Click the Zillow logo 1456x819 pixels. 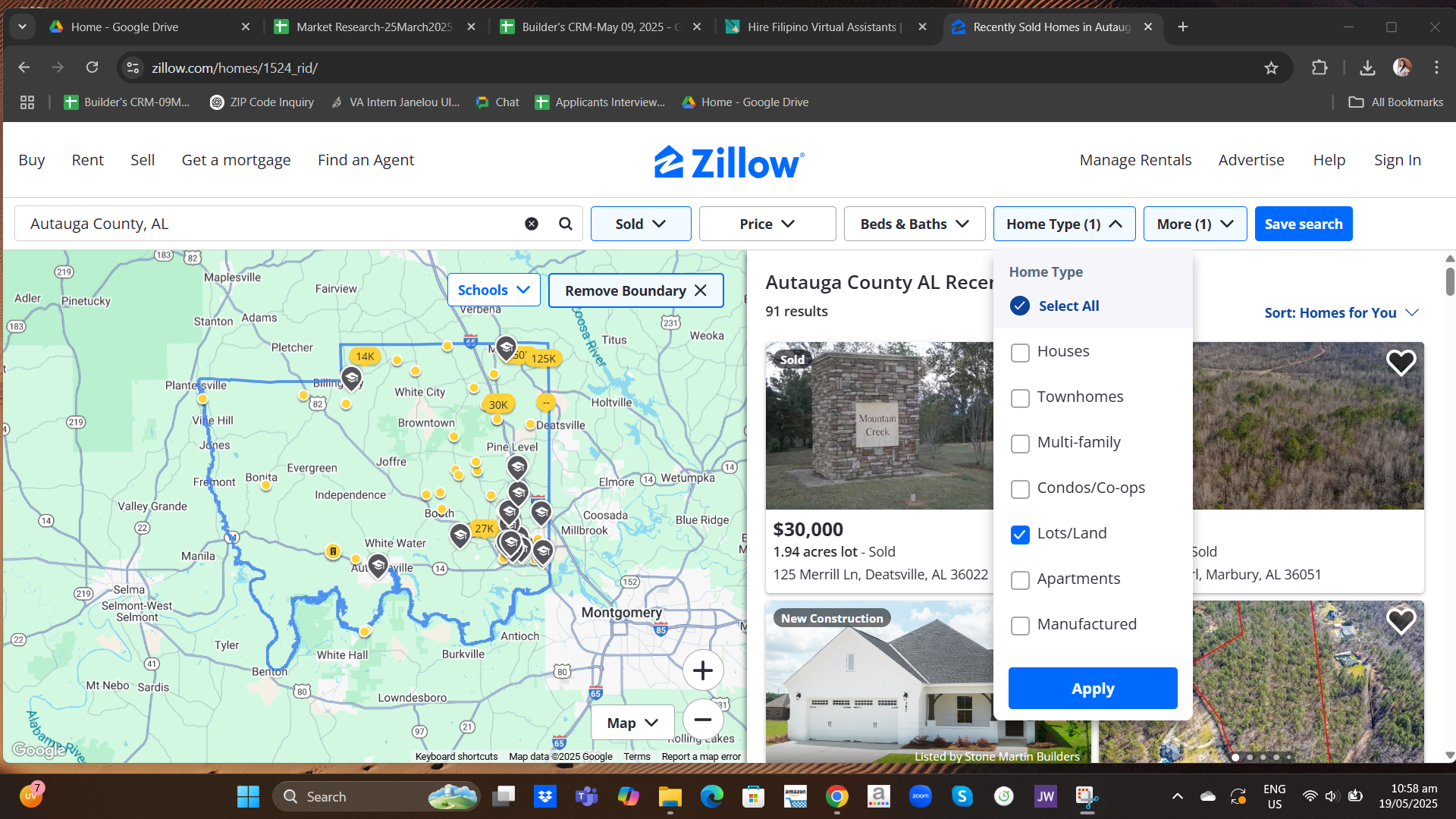tap(728, 162)
